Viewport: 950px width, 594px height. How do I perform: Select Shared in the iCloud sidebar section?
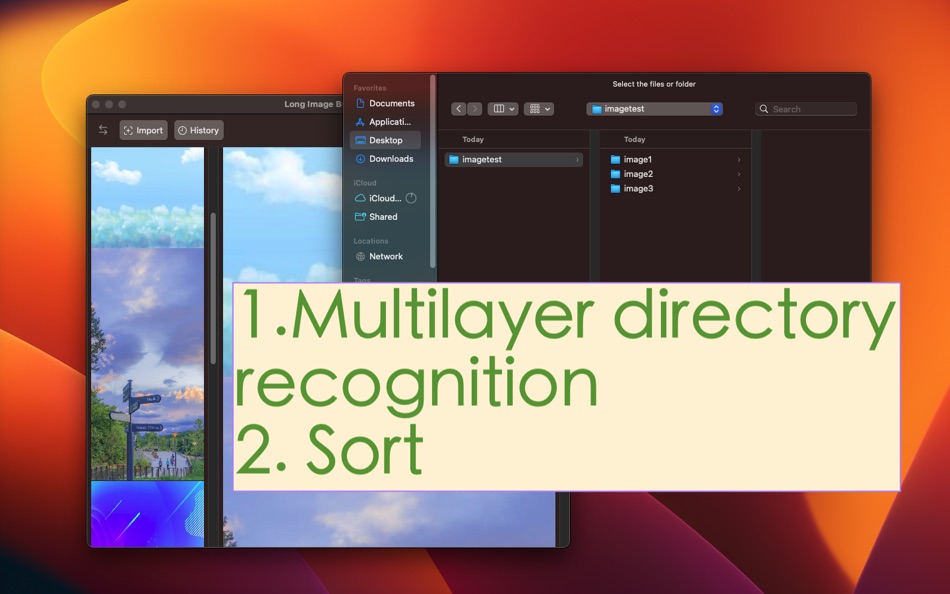pyautogui.click(x=385, y=216)
